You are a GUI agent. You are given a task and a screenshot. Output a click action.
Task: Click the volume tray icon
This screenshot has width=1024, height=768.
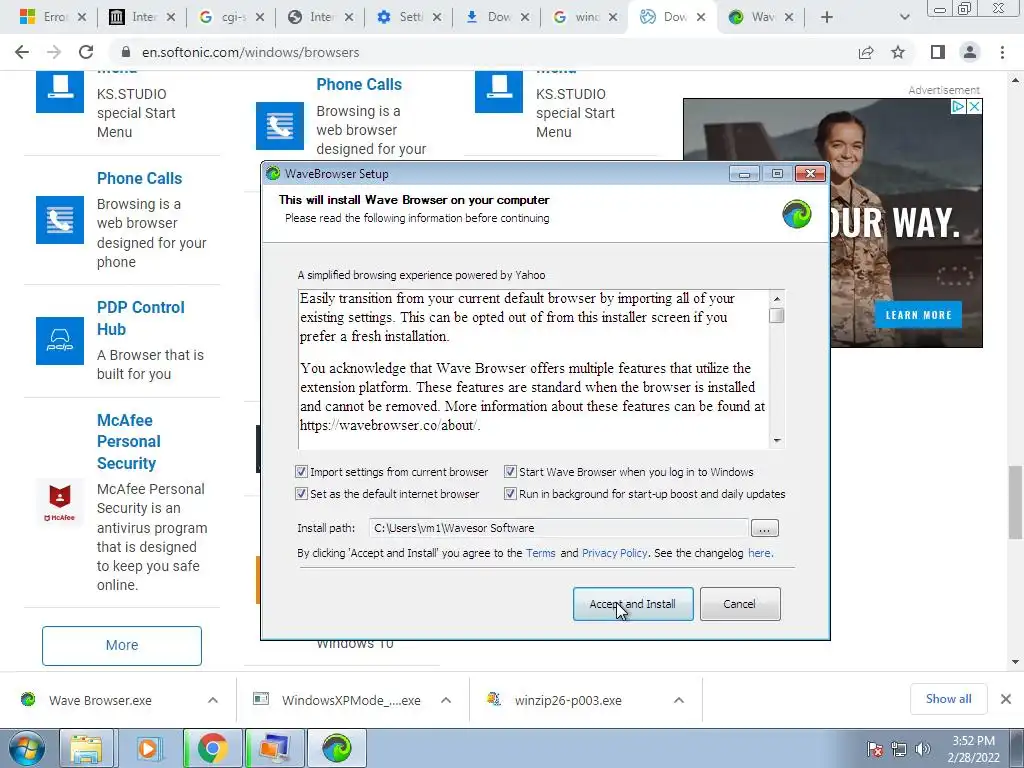coord(923,749)
